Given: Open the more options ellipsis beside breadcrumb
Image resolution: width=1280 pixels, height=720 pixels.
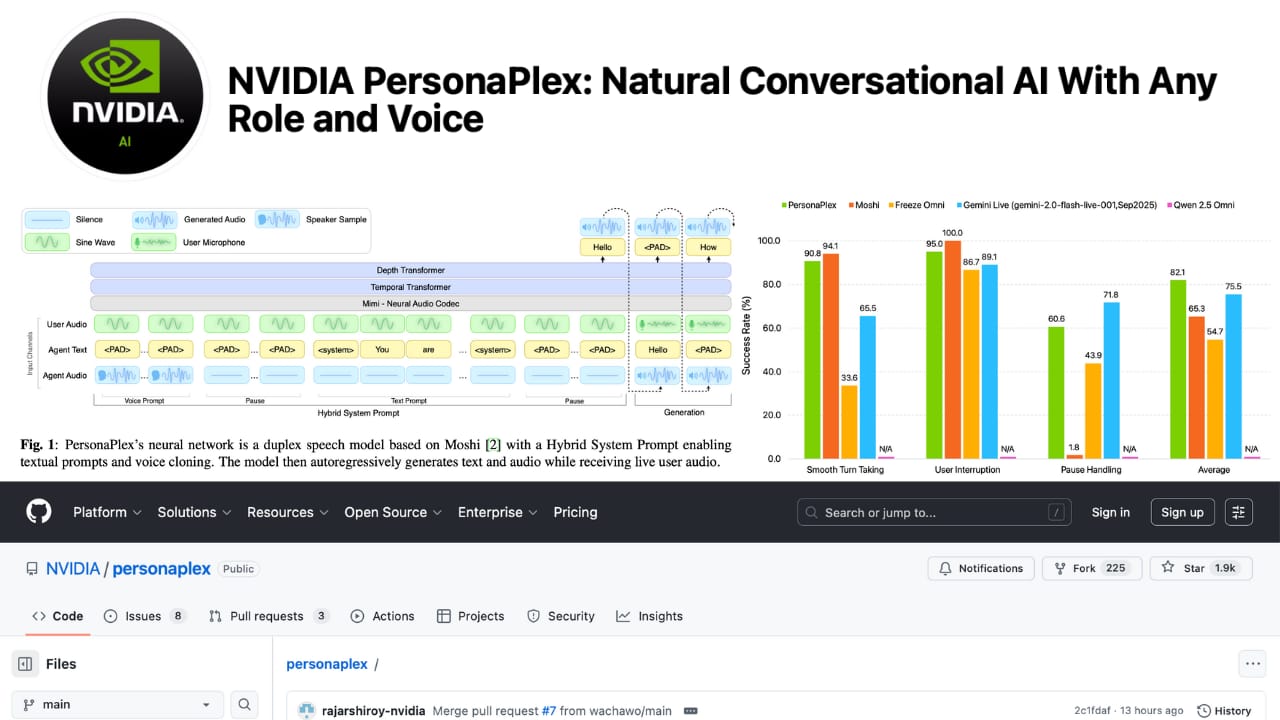Looking at the screenshot, I should point(1251,663).
